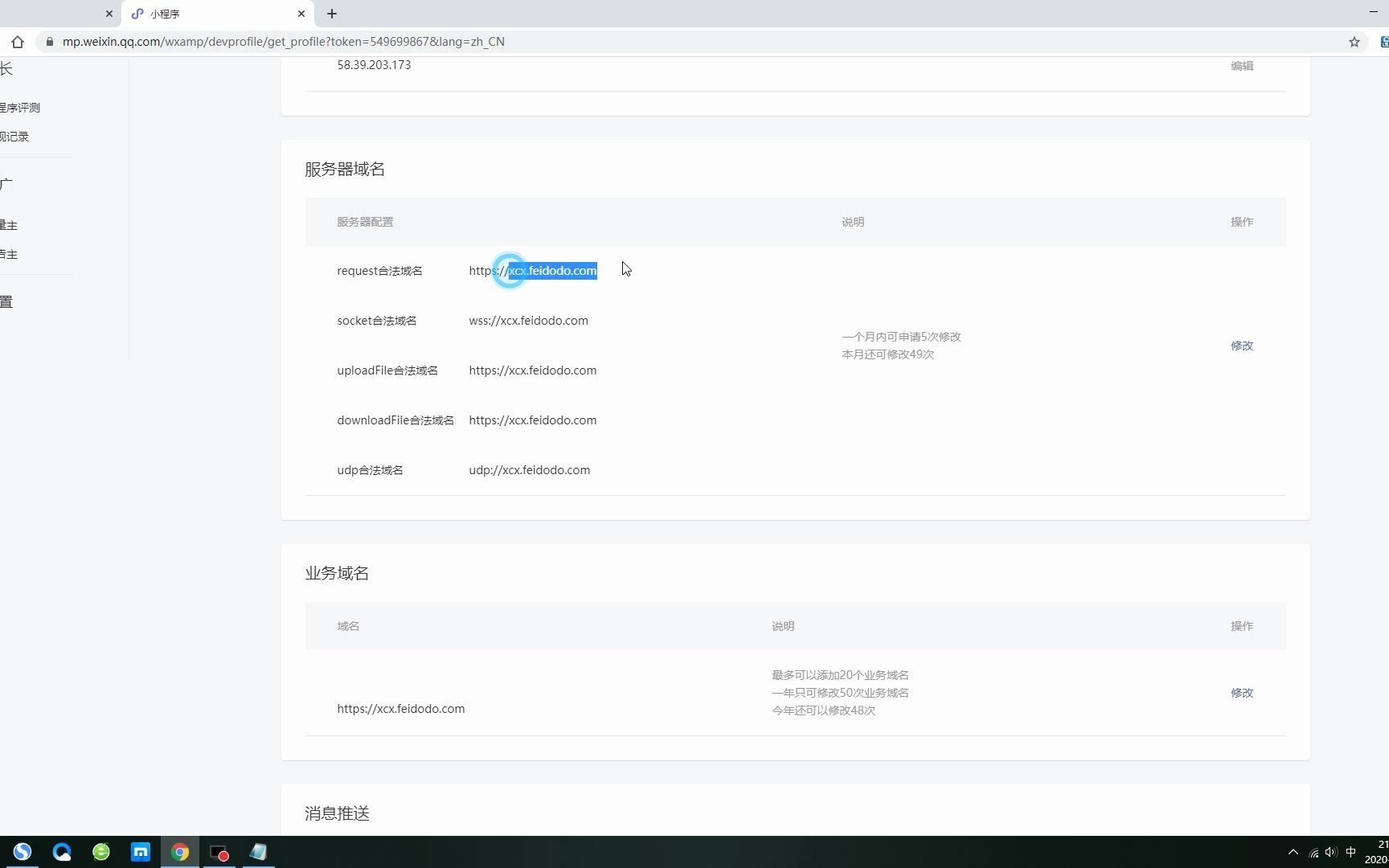The image size is (1389, 868).
Task: Open 记录 item in the left sidebar
Action: coord(14,137)
